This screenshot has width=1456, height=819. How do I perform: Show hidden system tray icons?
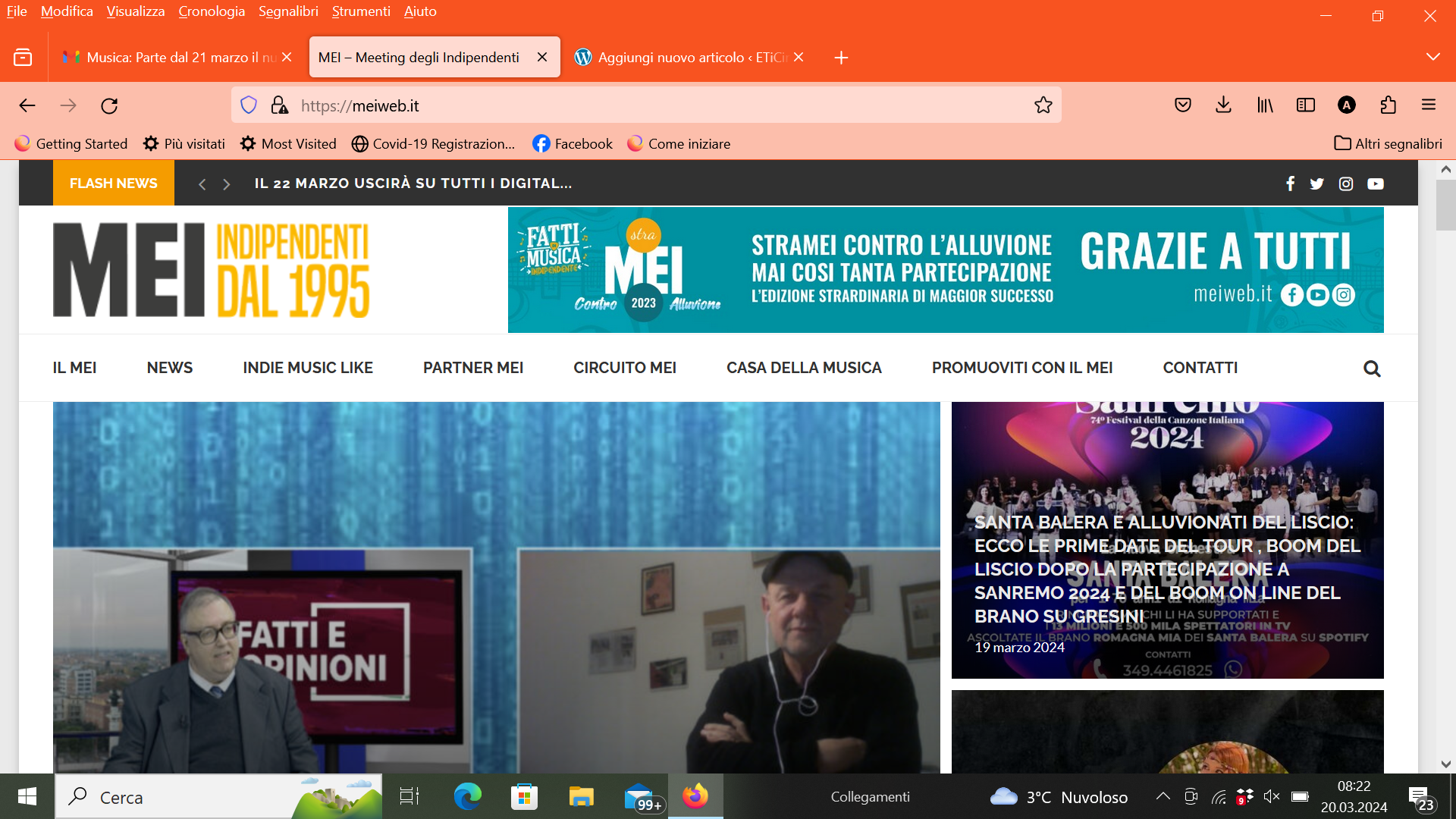tap(1163, 796)
